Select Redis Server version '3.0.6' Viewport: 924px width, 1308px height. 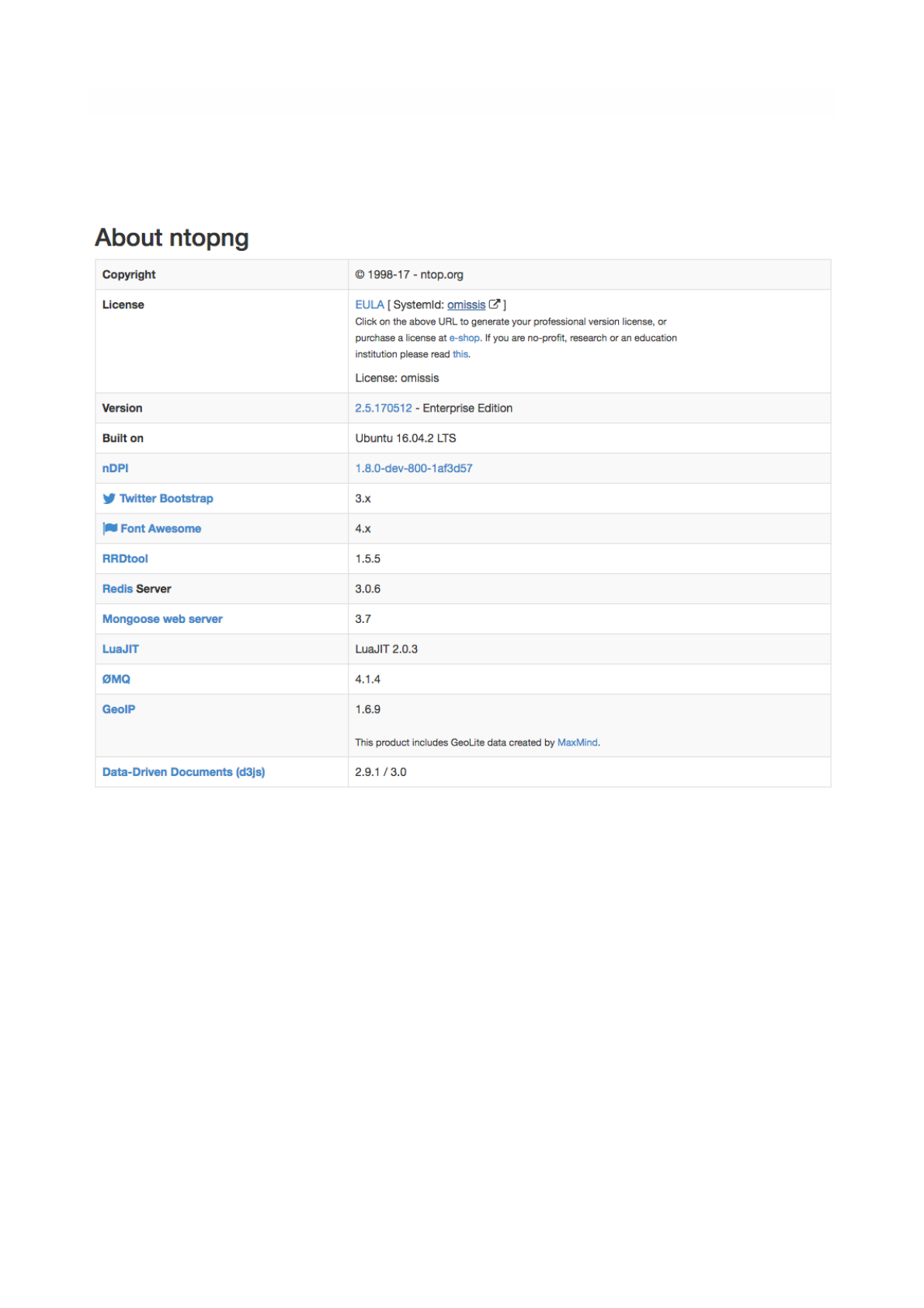click(367, 589)
